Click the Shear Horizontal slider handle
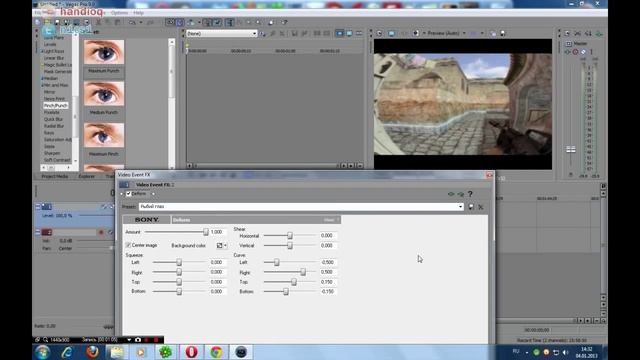Screen dimensions: 640x360 coord(290,236)
